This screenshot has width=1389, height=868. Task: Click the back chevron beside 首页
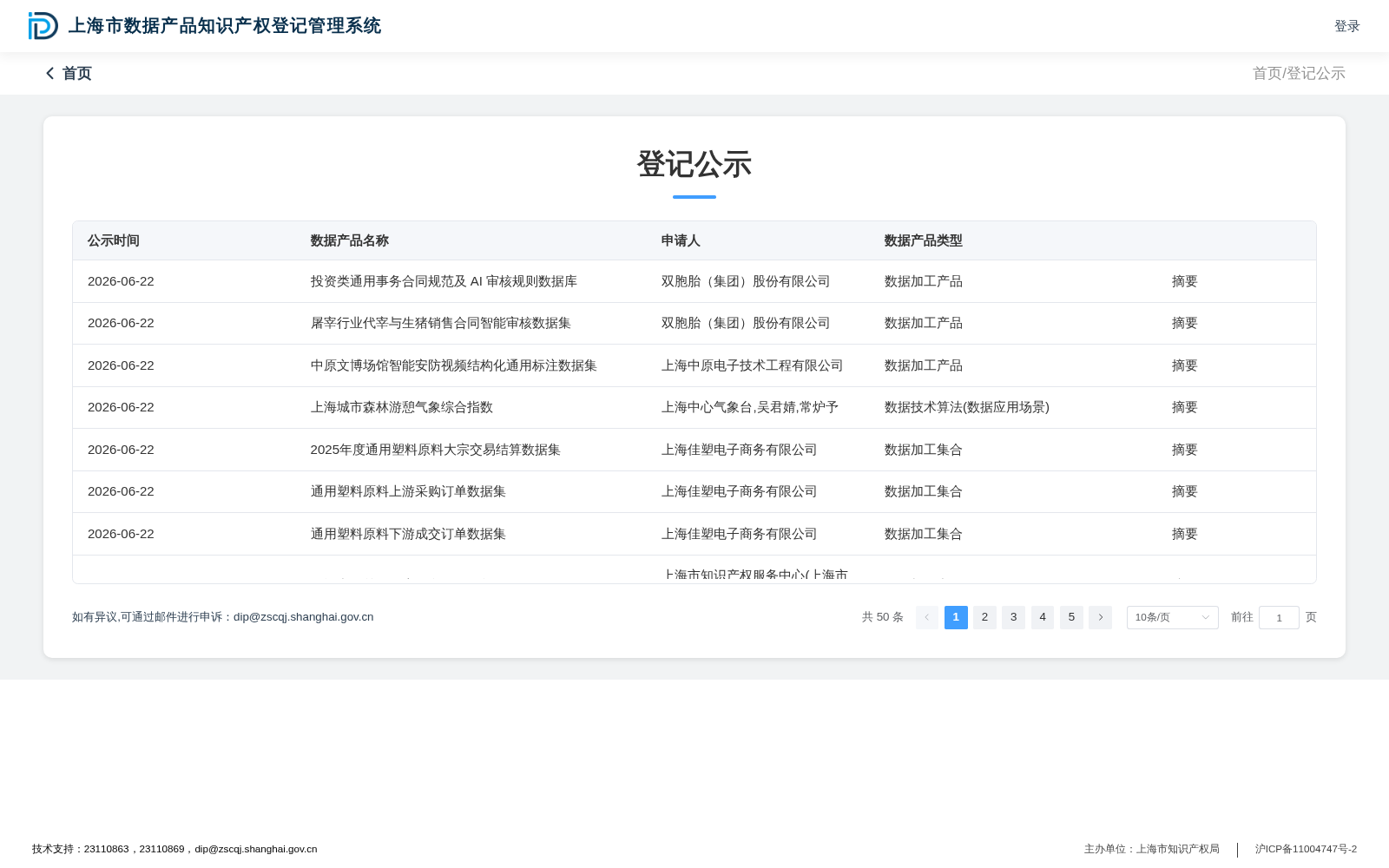(x=50, y=74)
